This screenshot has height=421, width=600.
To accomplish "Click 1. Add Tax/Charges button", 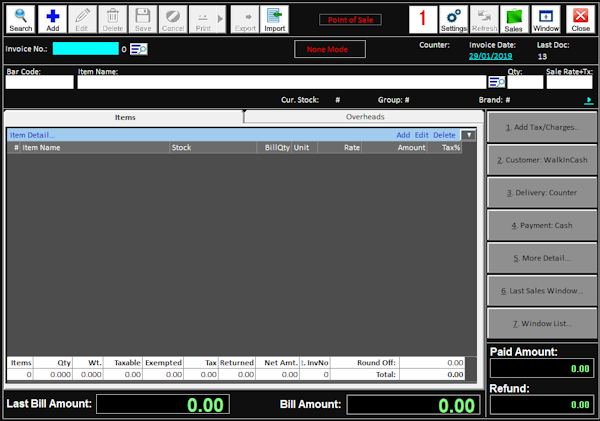I will tap(542, 127).
